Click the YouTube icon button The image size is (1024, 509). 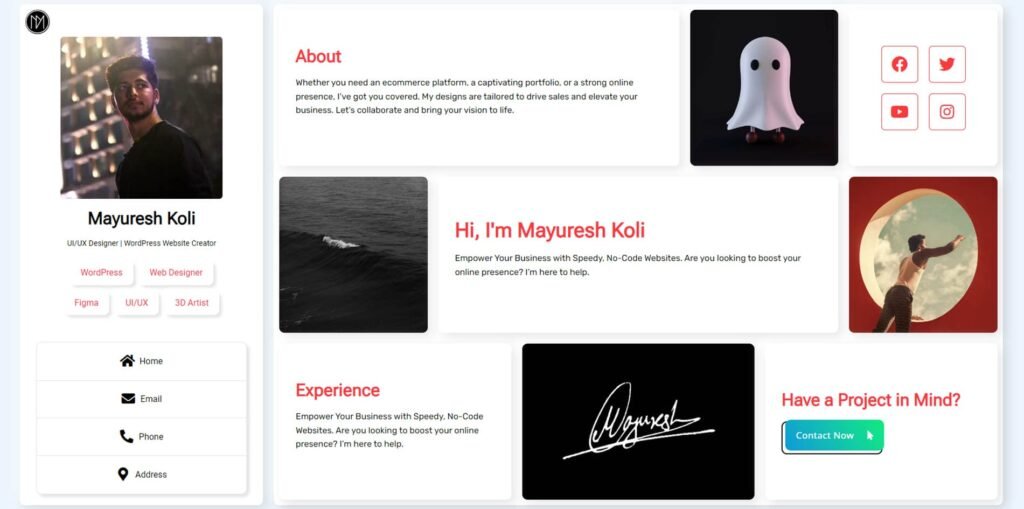point(899,112)
